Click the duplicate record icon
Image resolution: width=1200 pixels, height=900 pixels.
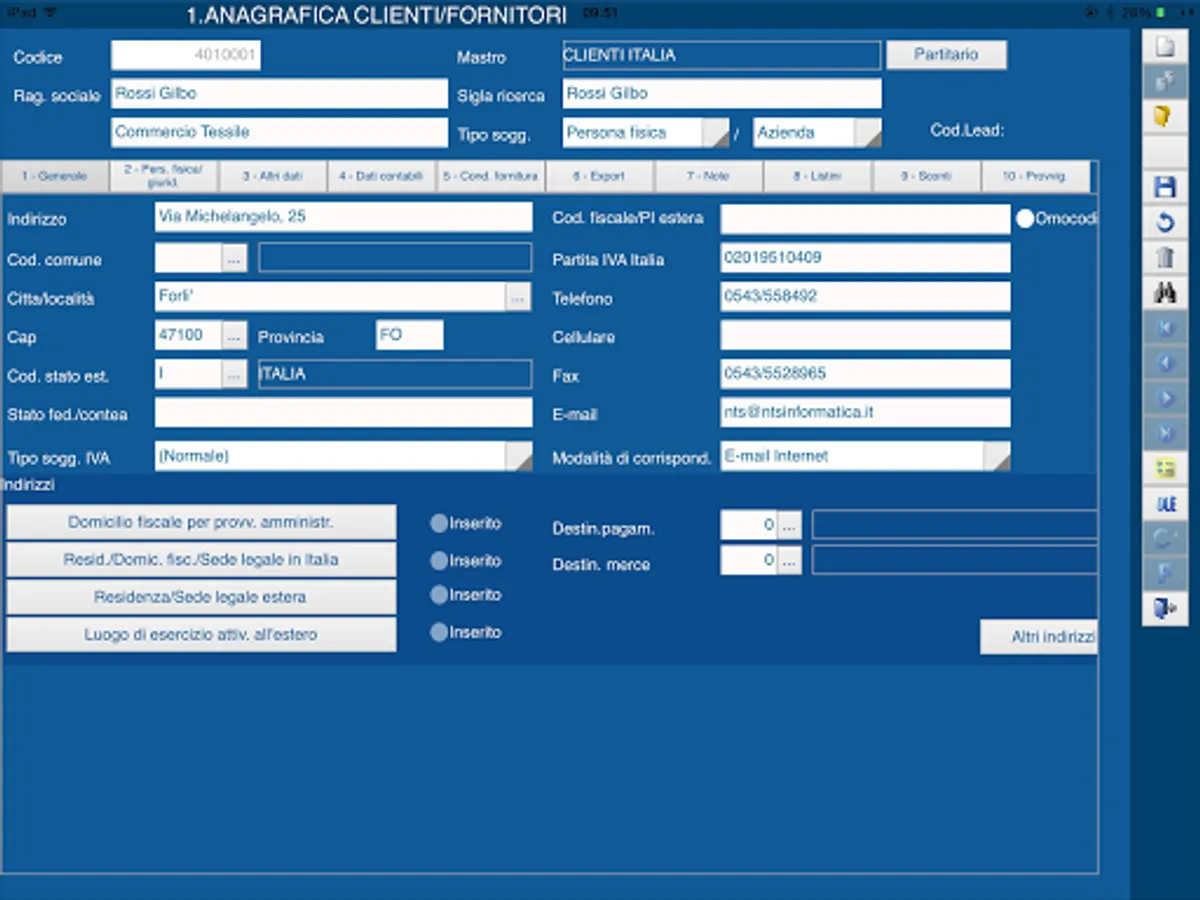coord(1164,81)
